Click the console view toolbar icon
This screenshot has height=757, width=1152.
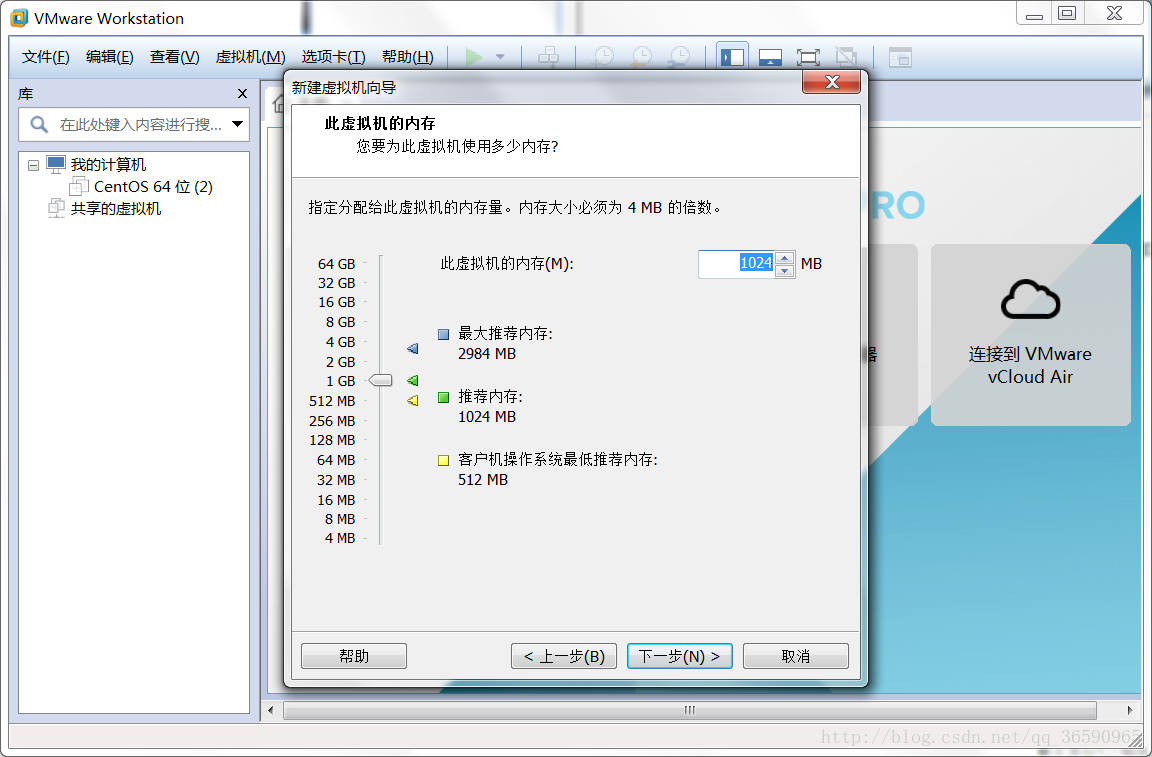coord(900,57)
